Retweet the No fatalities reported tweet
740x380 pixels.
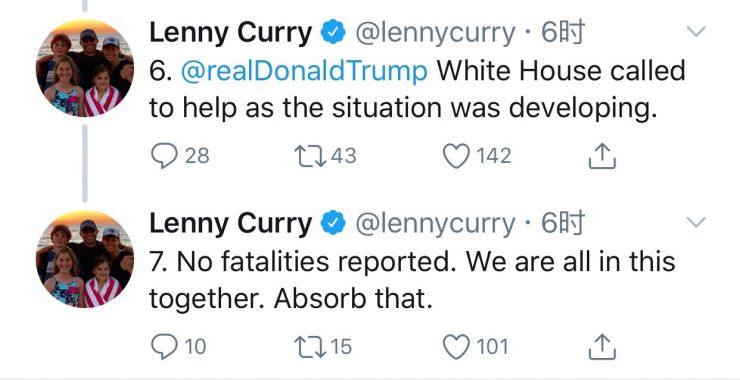click(x=310, y=347)
